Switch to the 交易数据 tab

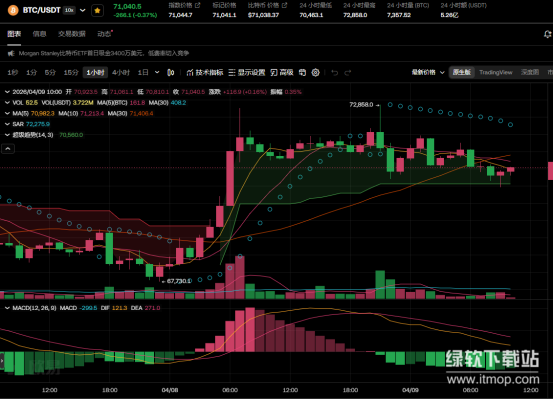click(x=72, y=34)
